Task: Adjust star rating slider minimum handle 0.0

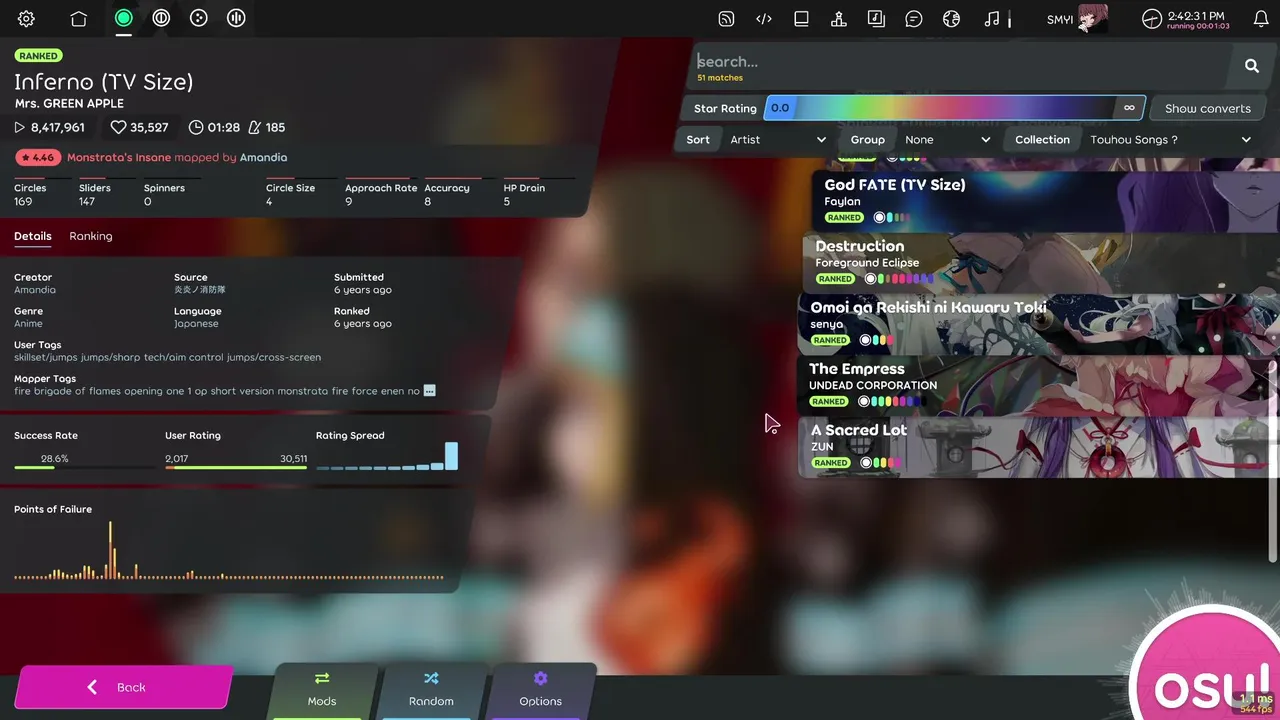Action: pyautogui.click(x=780, y=108)
